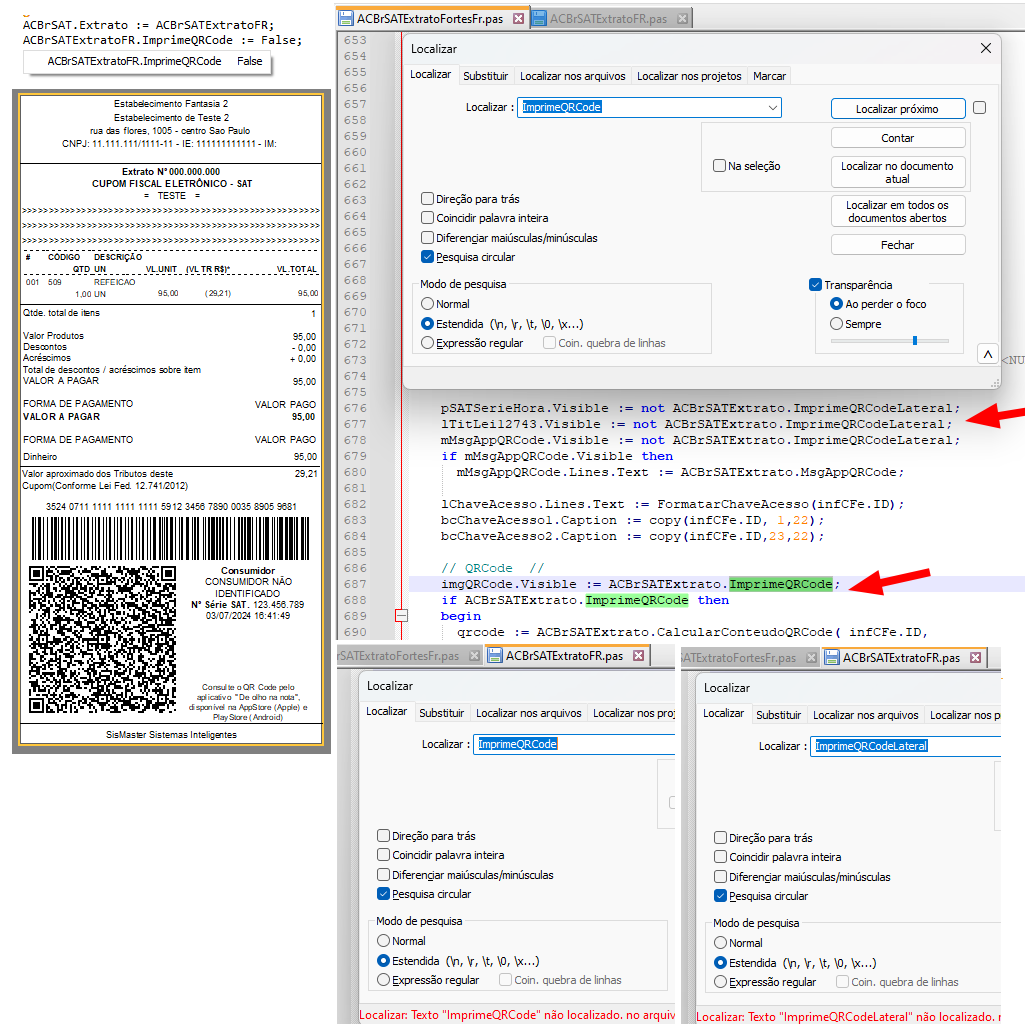1025x1024 pixels.
Task: Click the ACBrSATExtratoFR.ImprimeQRCode False tooltip
Action: [x=147, y=62]
